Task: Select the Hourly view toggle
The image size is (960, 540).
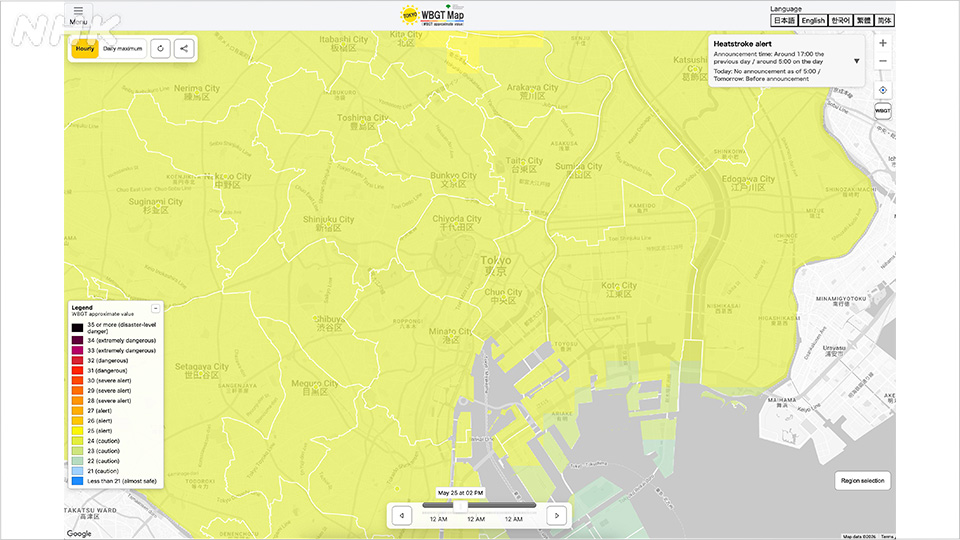Action: pyautogui.click(x=85, y=49)
